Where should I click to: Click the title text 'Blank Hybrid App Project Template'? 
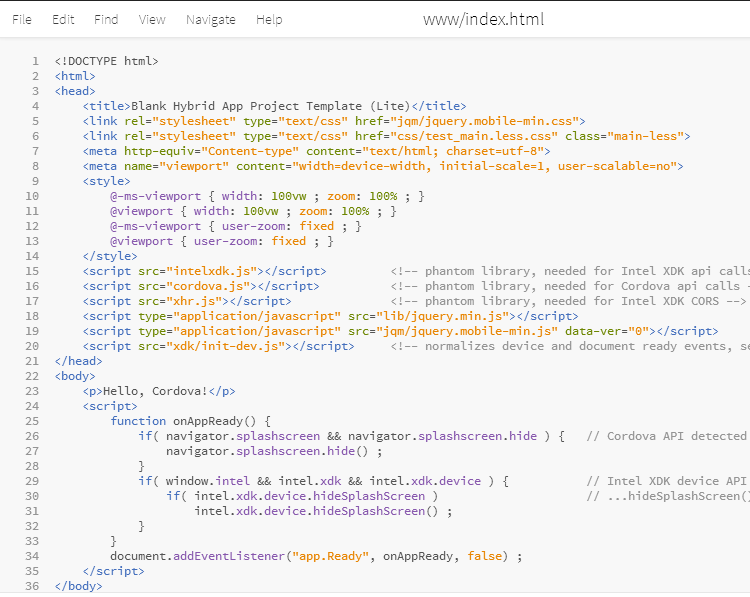[246, 106]
